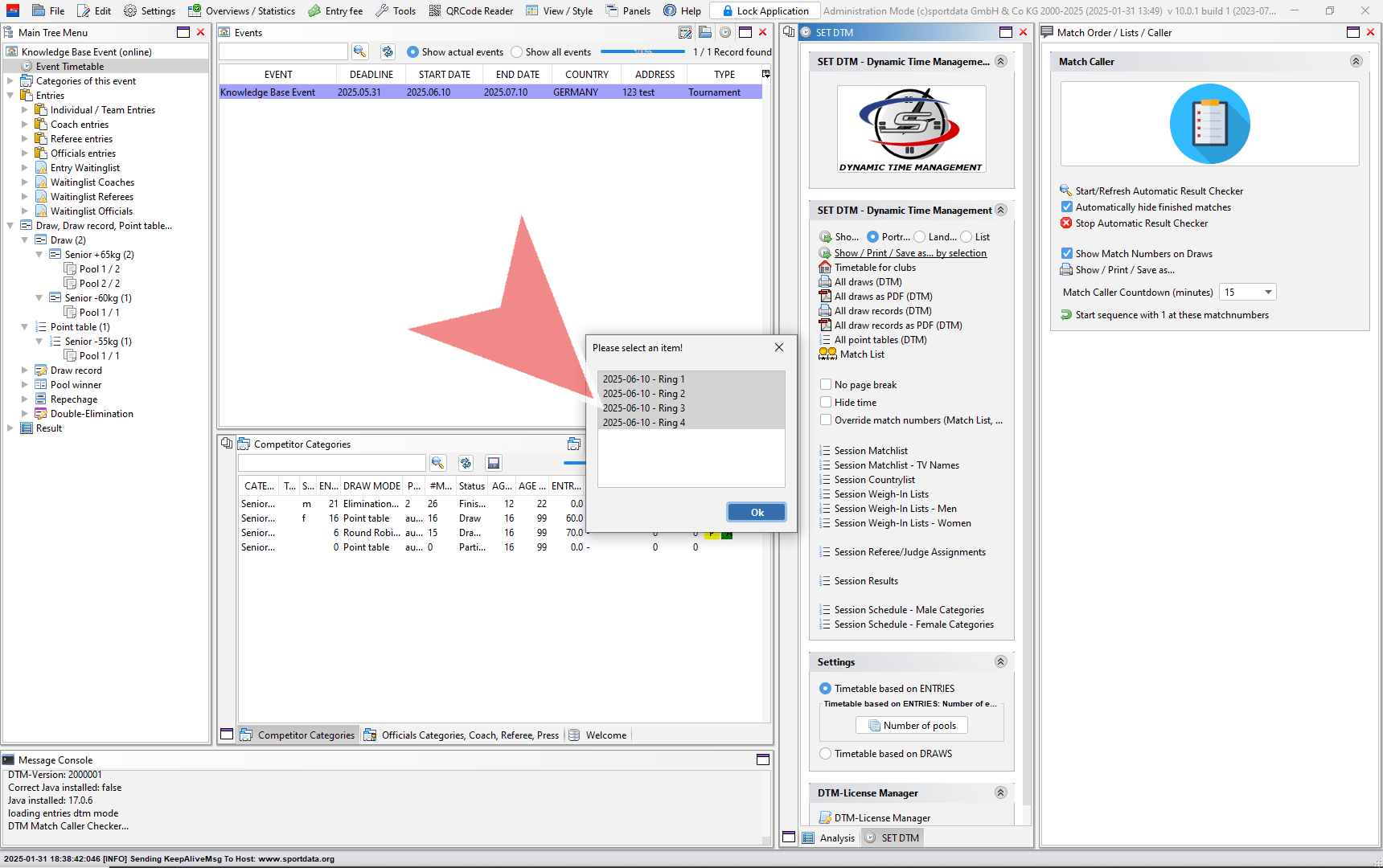Open the Match List icon
Screen dimensions: 1383x868
(827, 354)
